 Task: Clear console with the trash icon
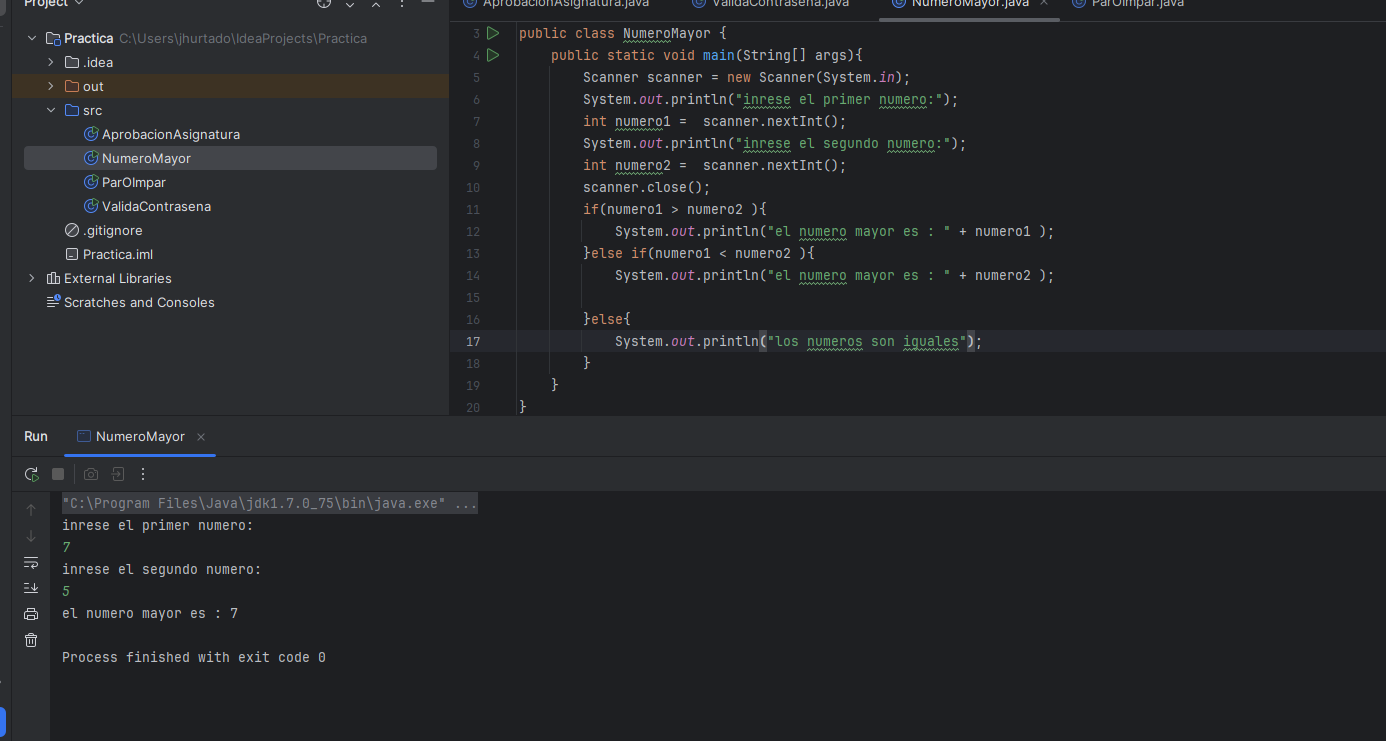tap(31, 640)
